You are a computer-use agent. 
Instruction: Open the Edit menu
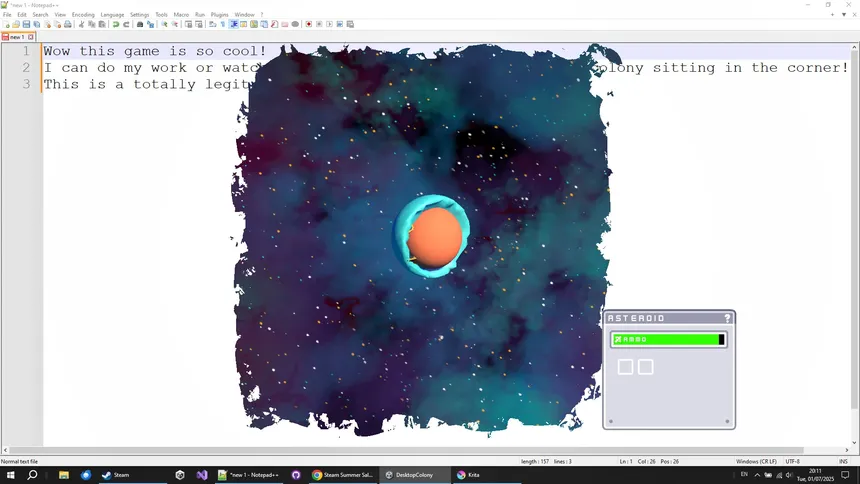point(22,15)
